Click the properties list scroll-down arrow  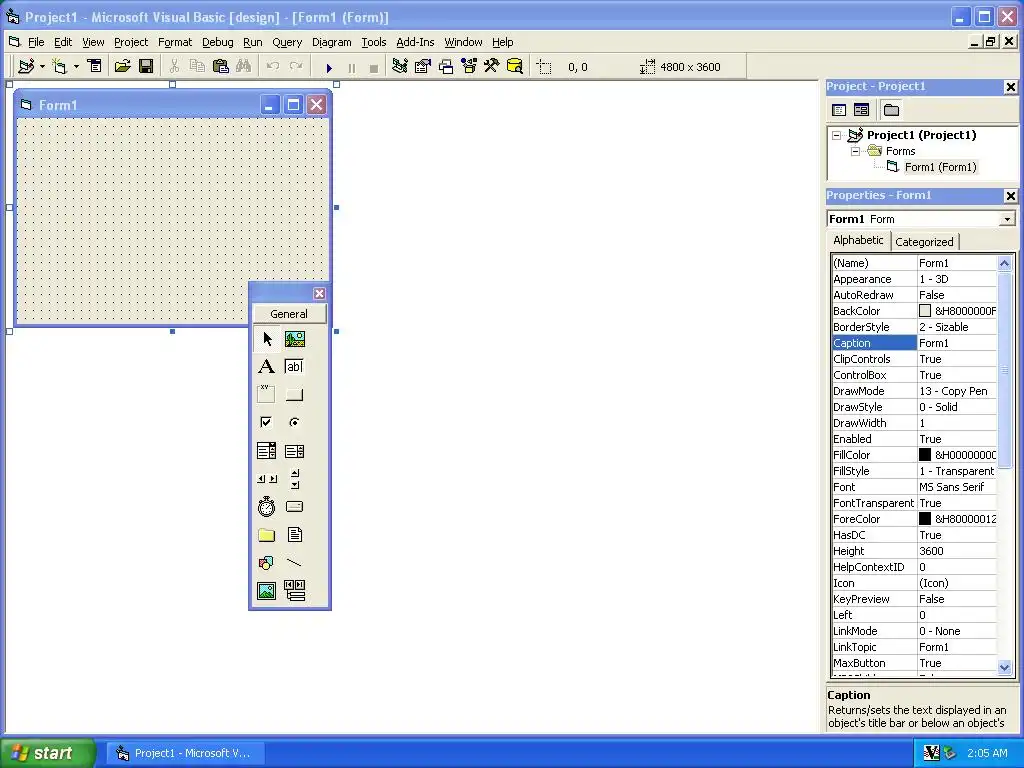(x=1004, y=667)
